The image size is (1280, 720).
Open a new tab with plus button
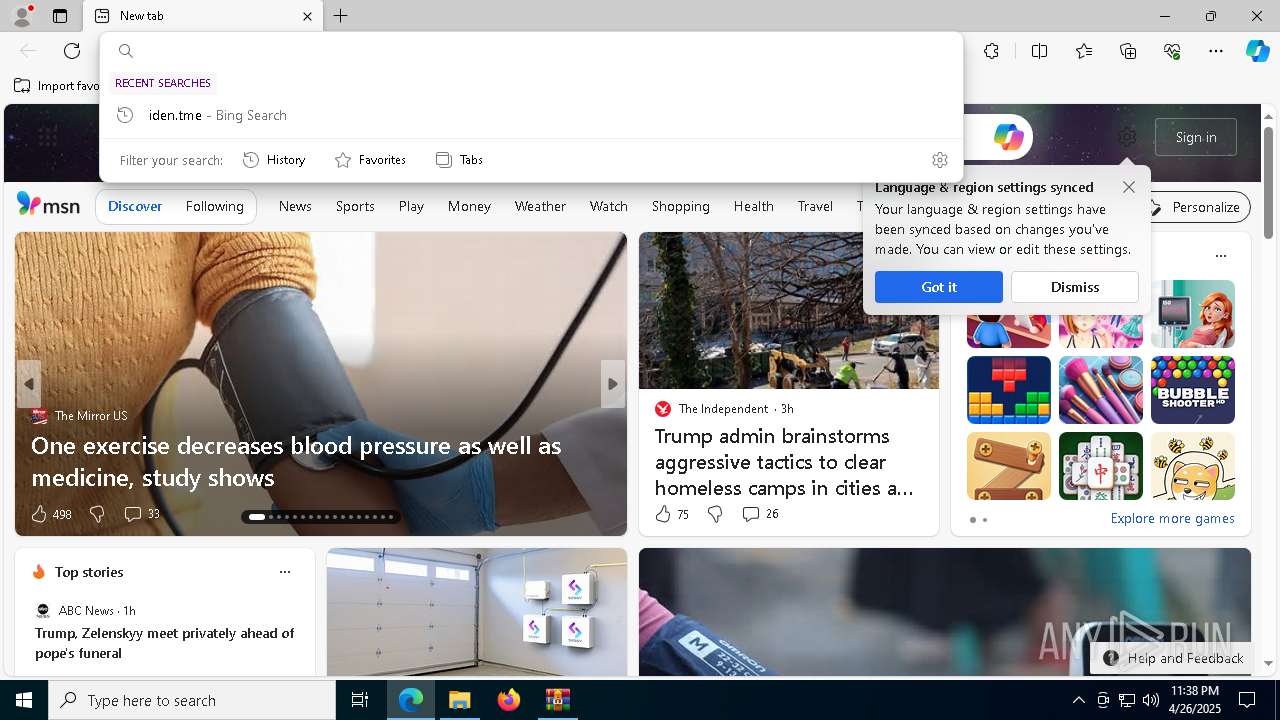pyautogui.click(x=341, y=16)
